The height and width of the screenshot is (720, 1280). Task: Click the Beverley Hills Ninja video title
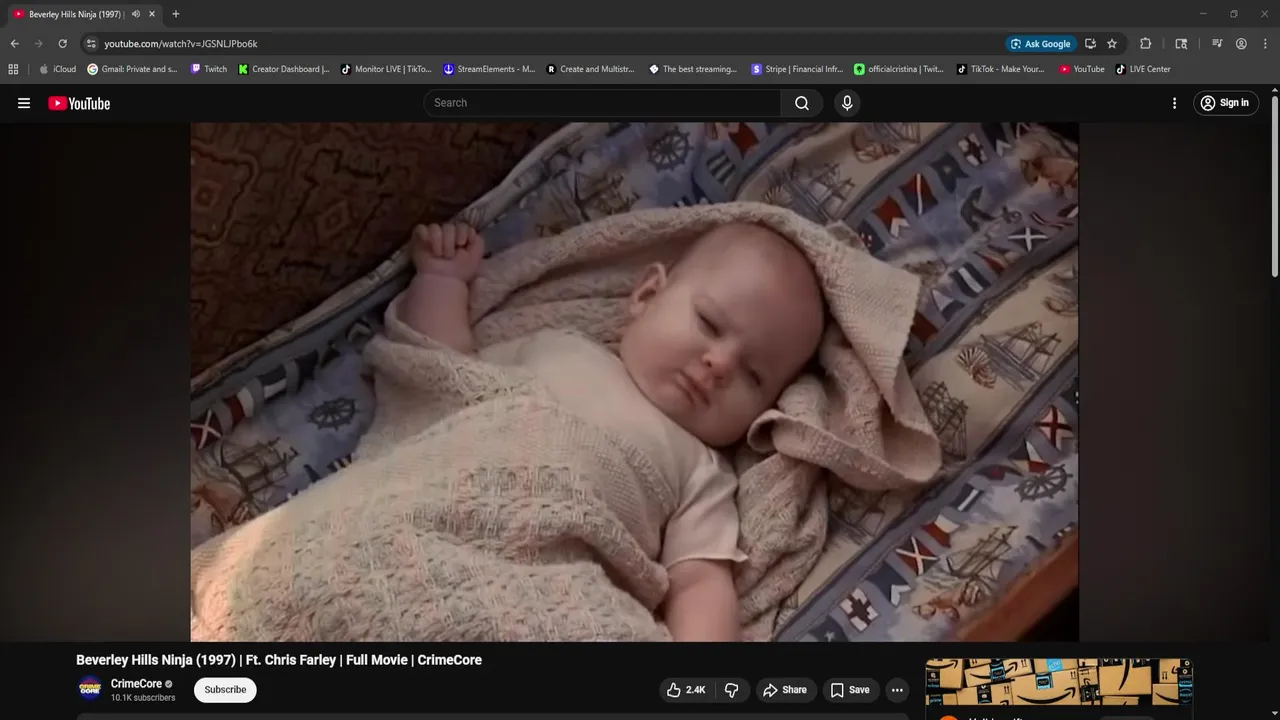click(279, 660)
